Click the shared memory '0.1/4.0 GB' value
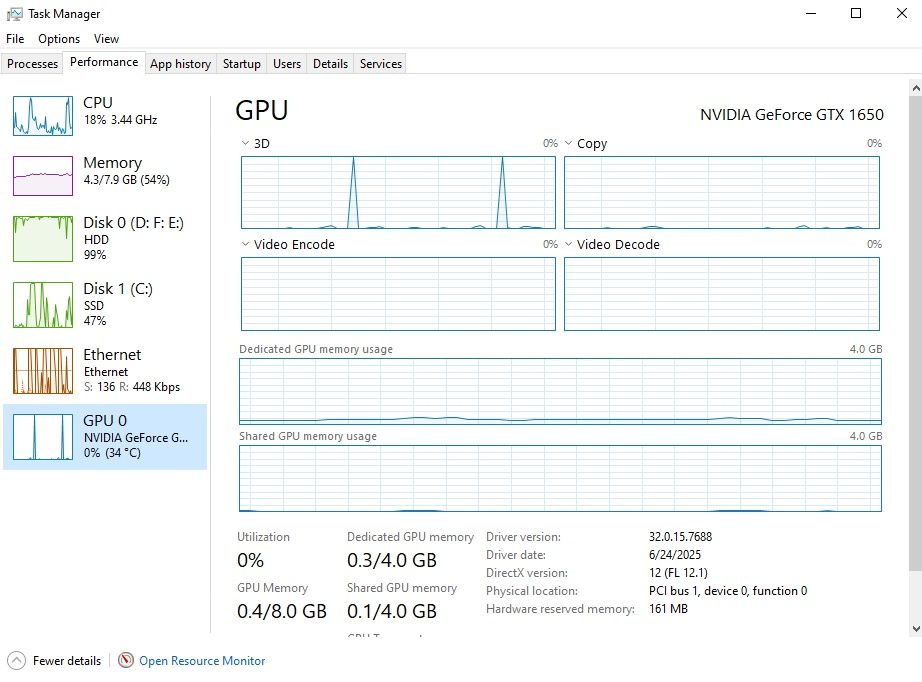Viewport: 922px width, 682px height. coord(392,611)
